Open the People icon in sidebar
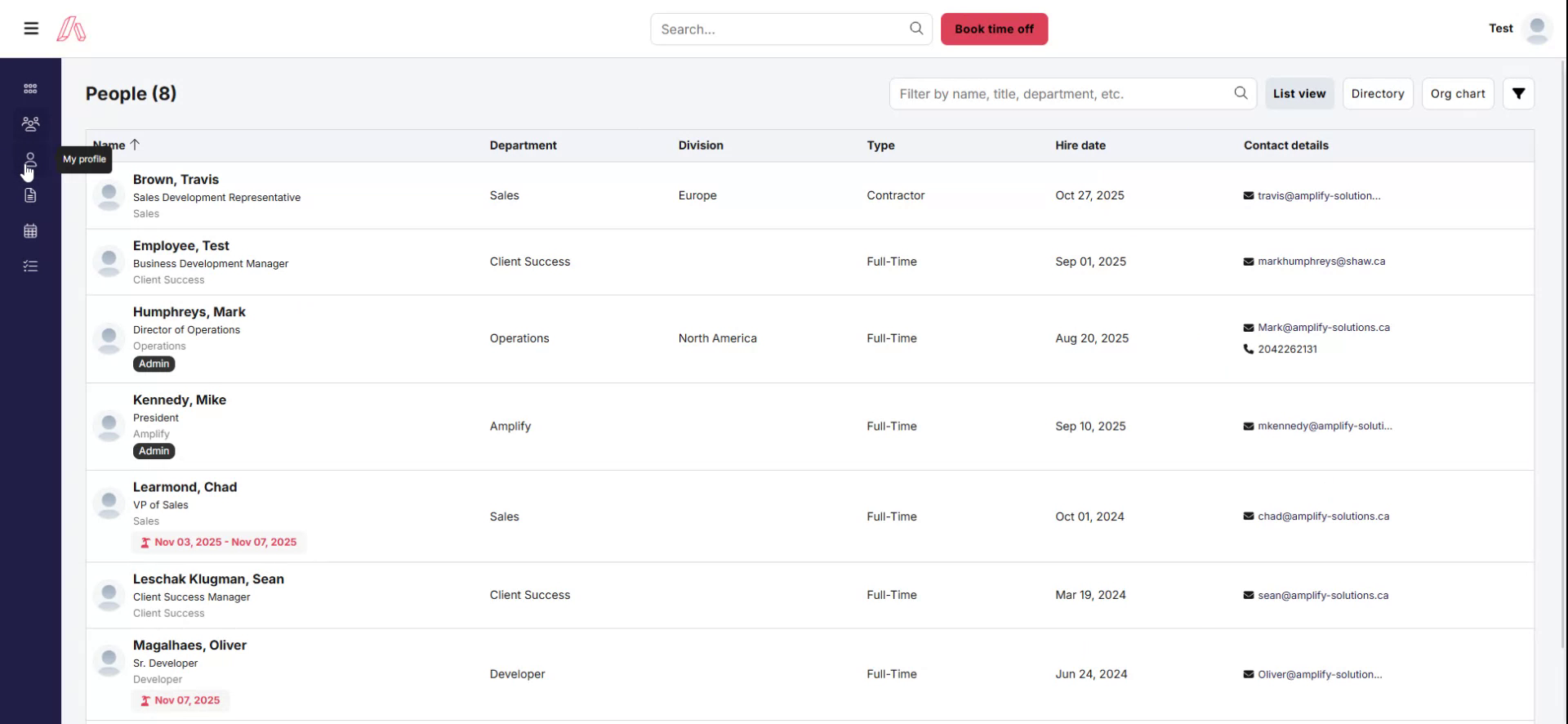 (30, 124)
